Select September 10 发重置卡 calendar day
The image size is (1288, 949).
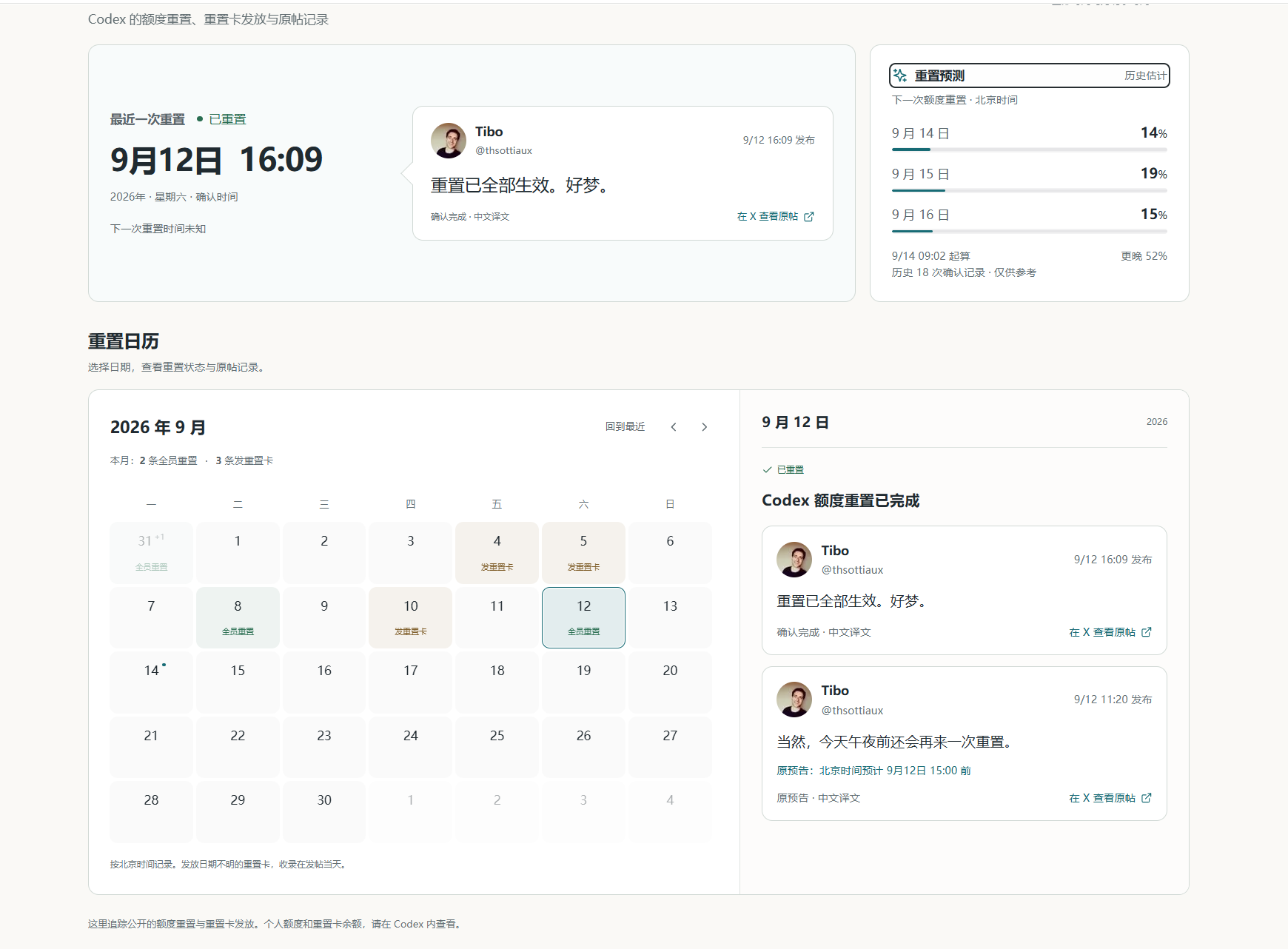coord(411,617)
